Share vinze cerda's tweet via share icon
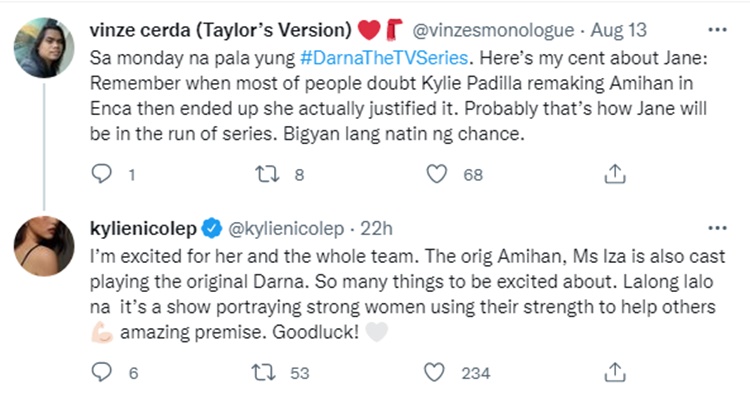Screen dimensions: 750x398 tap(615, 174)
